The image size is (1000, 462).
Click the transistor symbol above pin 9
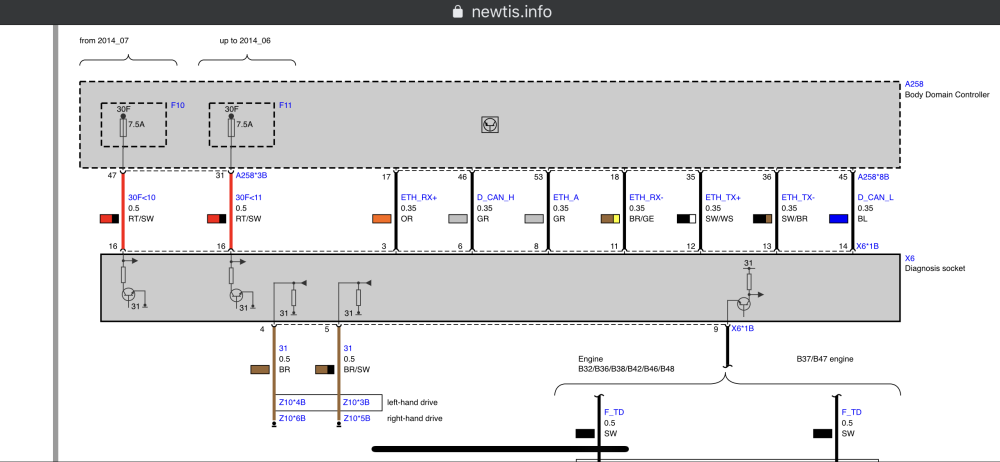(x=744, y=303)
